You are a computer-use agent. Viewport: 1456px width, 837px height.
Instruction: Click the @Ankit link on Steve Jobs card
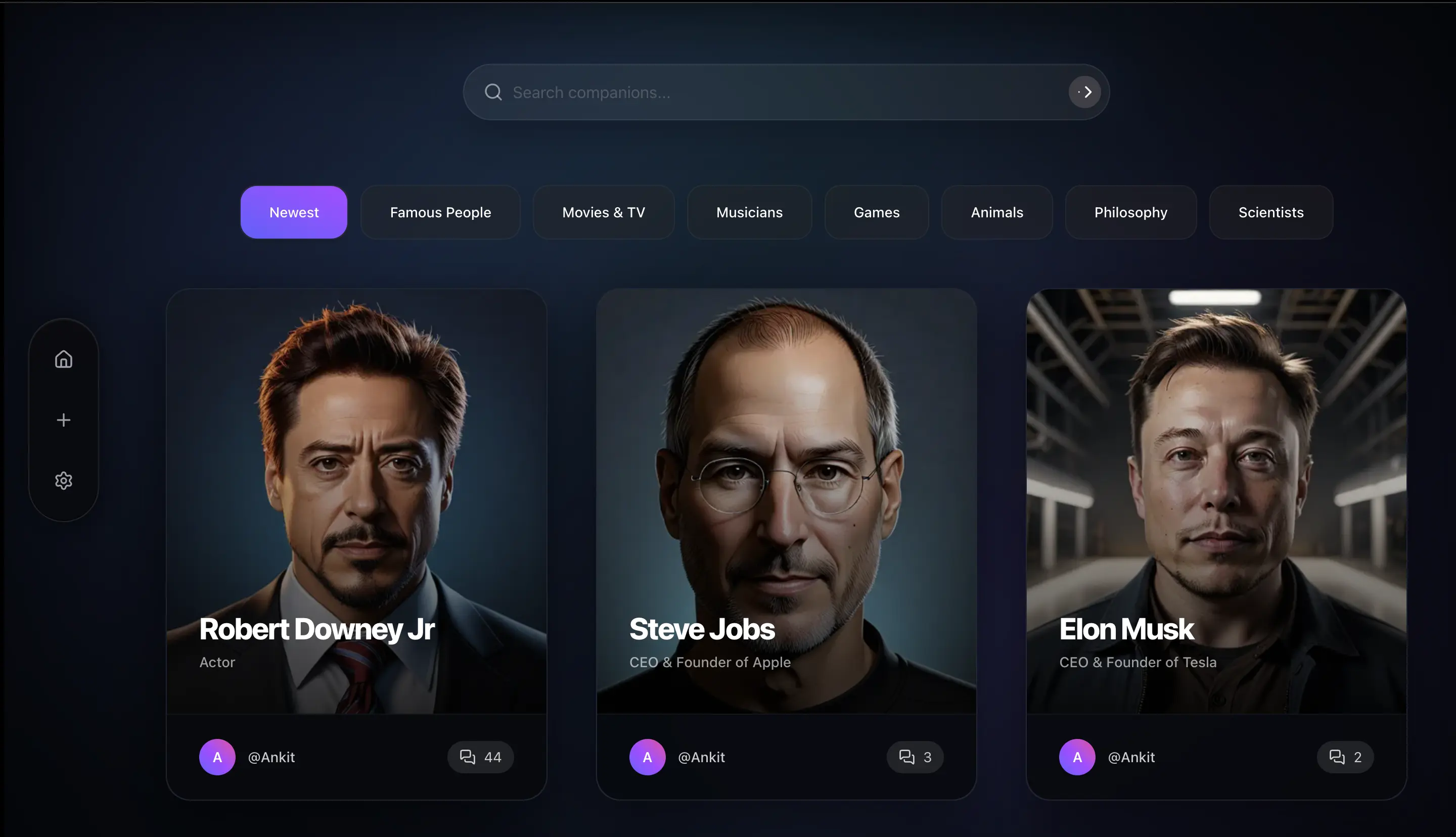coord(701,757)
